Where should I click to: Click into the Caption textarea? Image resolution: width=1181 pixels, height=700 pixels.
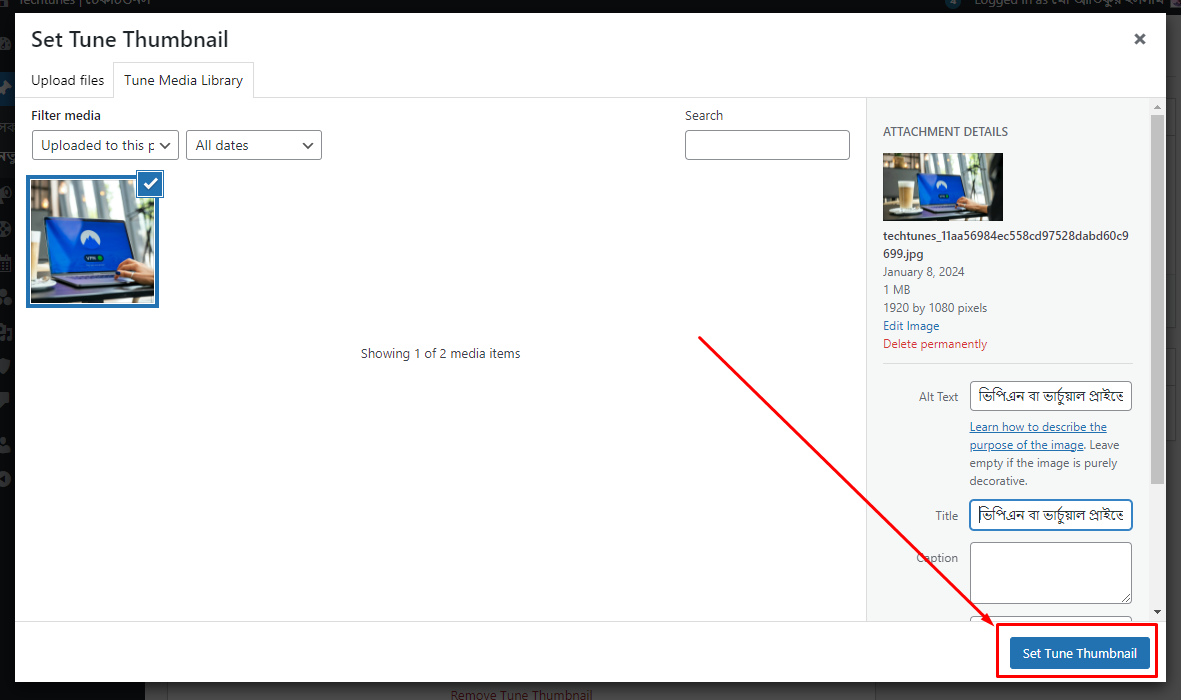click(x=1050, y=573)
